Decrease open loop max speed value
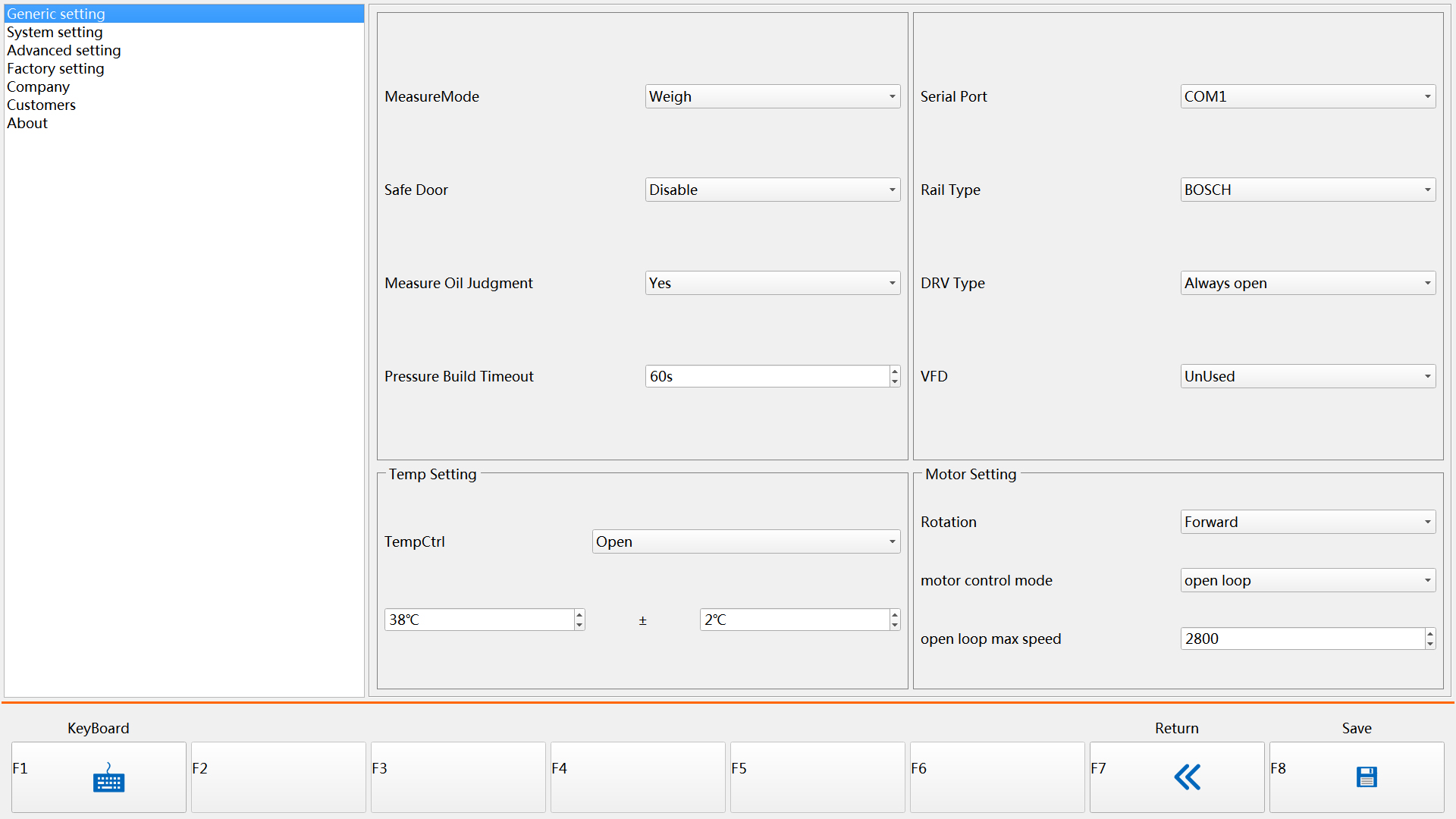The image size is (1456, 819). [1429, 644]
